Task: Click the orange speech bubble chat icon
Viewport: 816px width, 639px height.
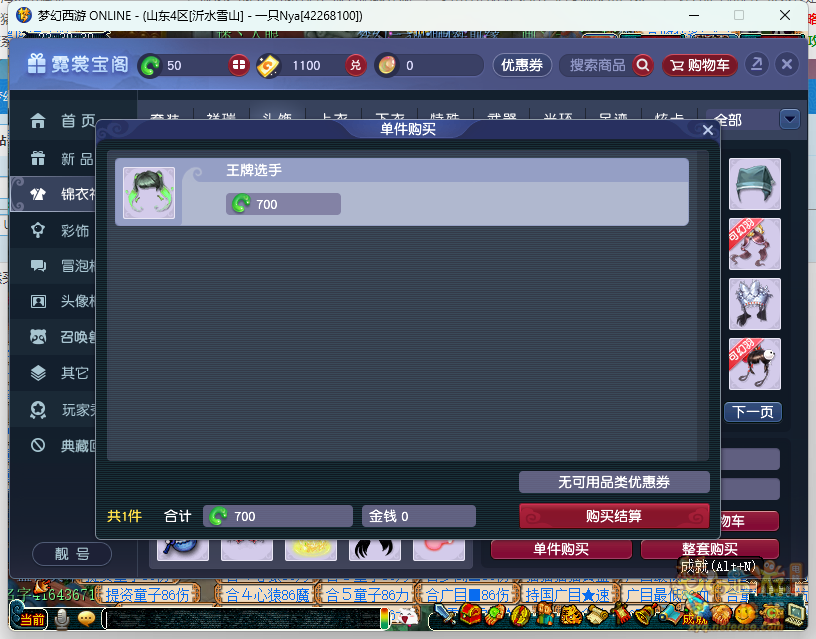Action: (86, 619)
